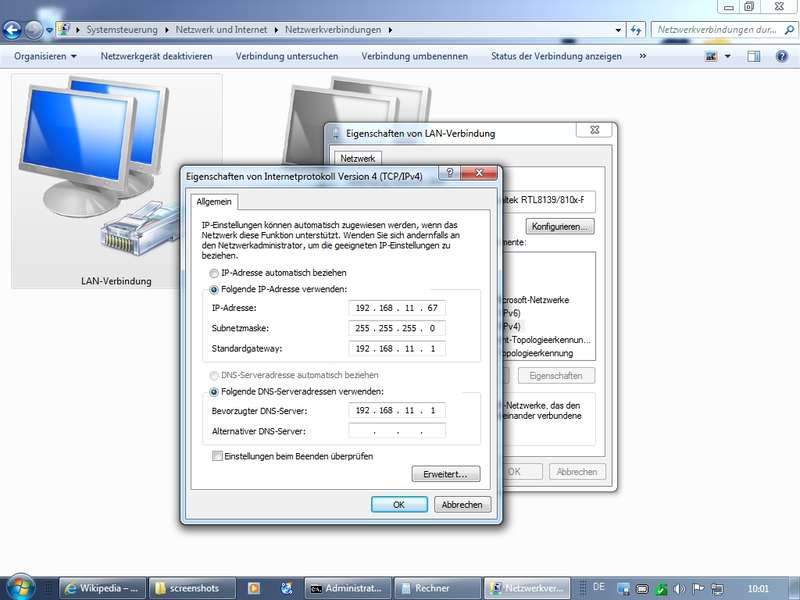
Task: Switch to the Administrator command prompt taskbar button
Action: tap(348, 588)
